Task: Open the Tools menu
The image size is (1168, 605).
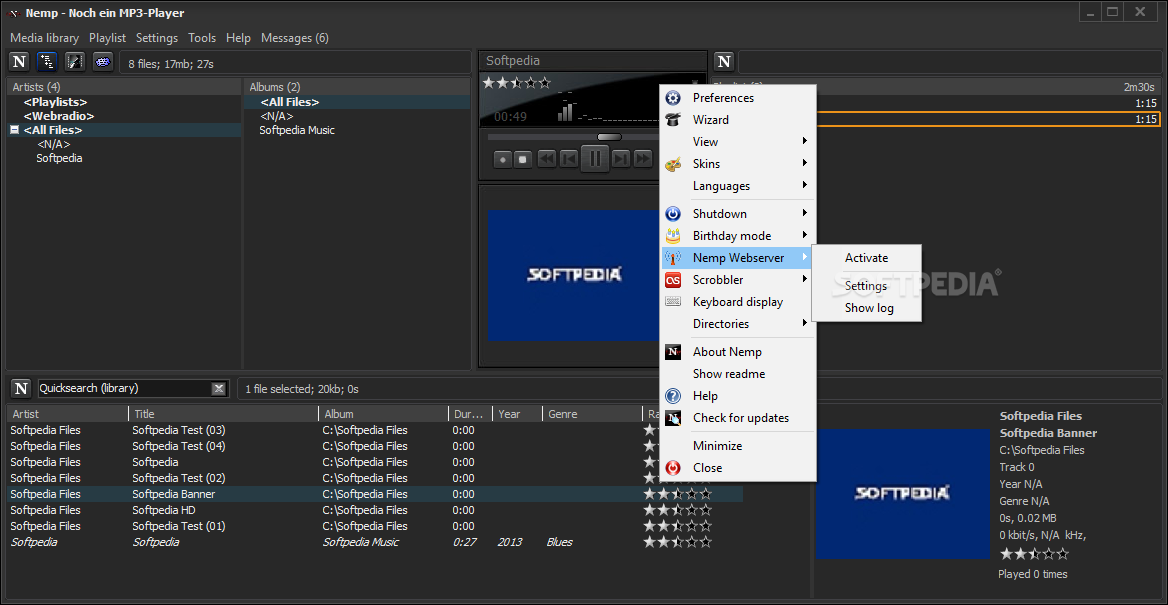Action: [202, 38]
